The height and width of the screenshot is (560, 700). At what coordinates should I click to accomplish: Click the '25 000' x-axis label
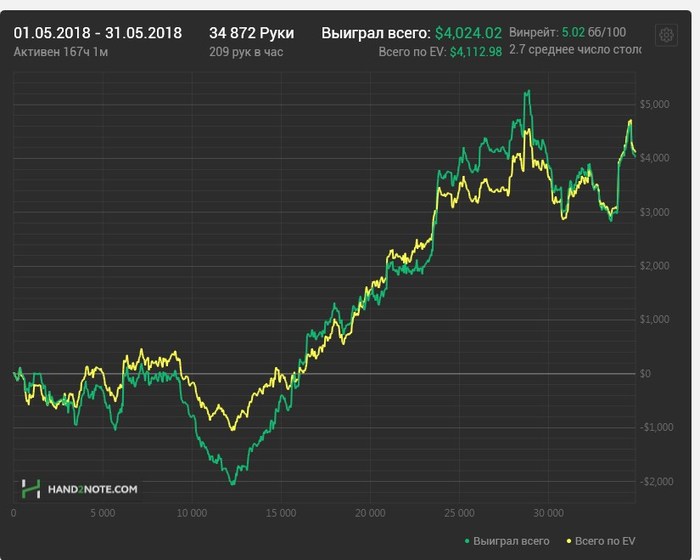pos(459,513)
